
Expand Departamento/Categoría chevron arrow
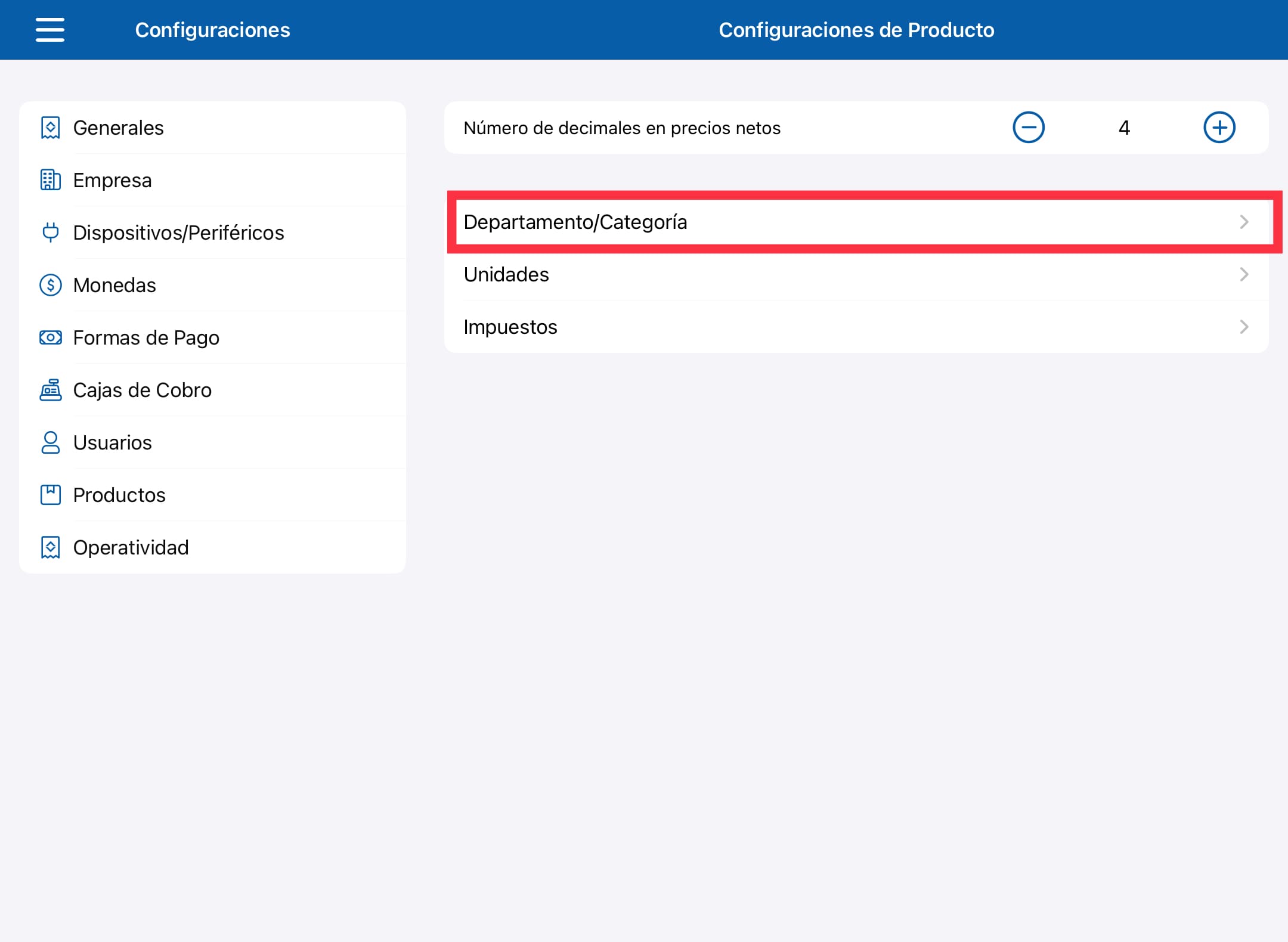click(x=1244, y=222)
